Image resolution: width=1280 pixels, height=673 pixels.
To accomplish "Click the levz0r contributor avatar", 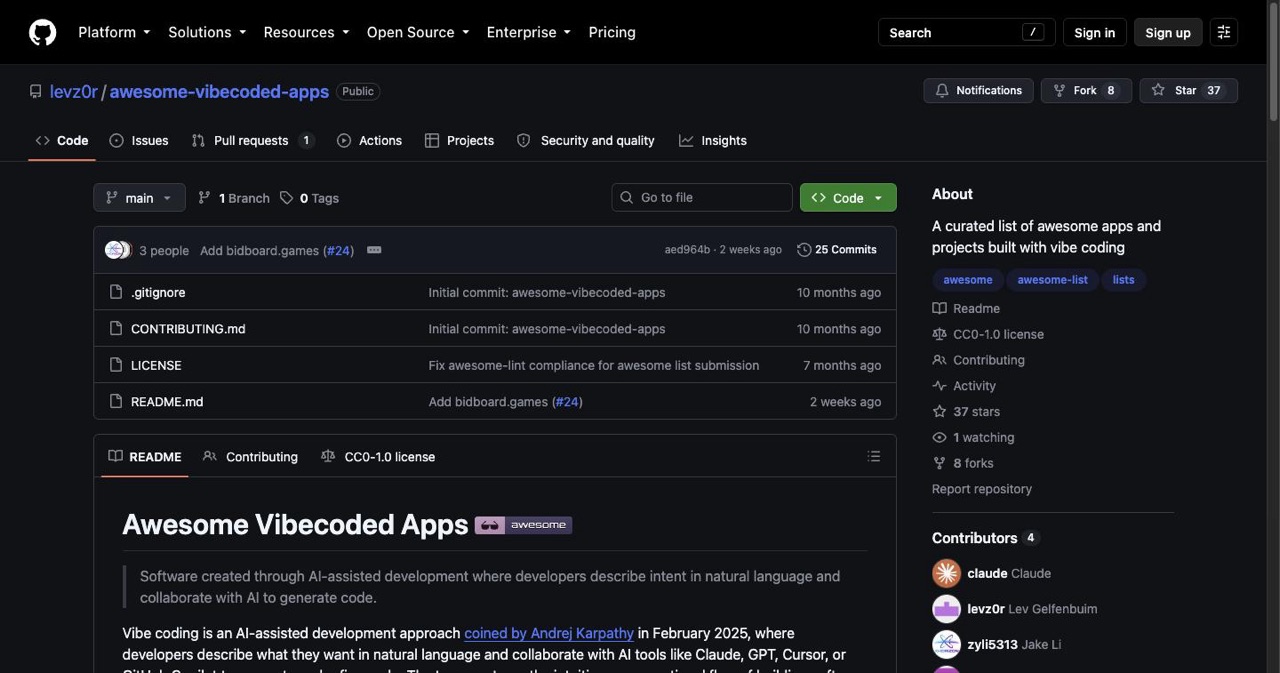I will pyautogui.click(x=946, y=609).
